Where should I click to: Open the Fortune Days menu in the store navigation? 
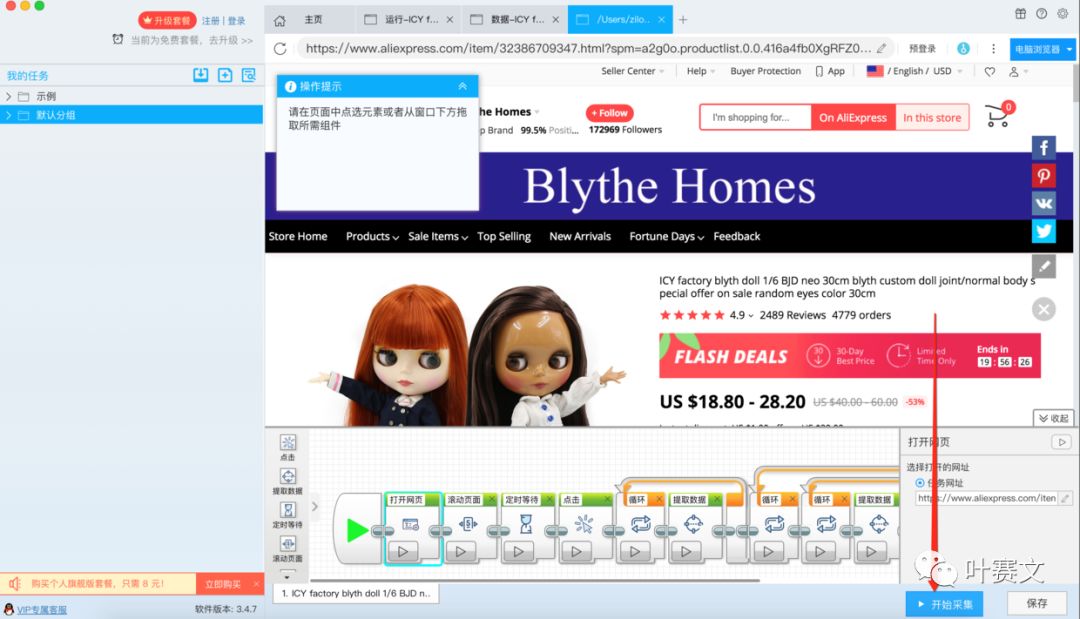tap(667, 236)
